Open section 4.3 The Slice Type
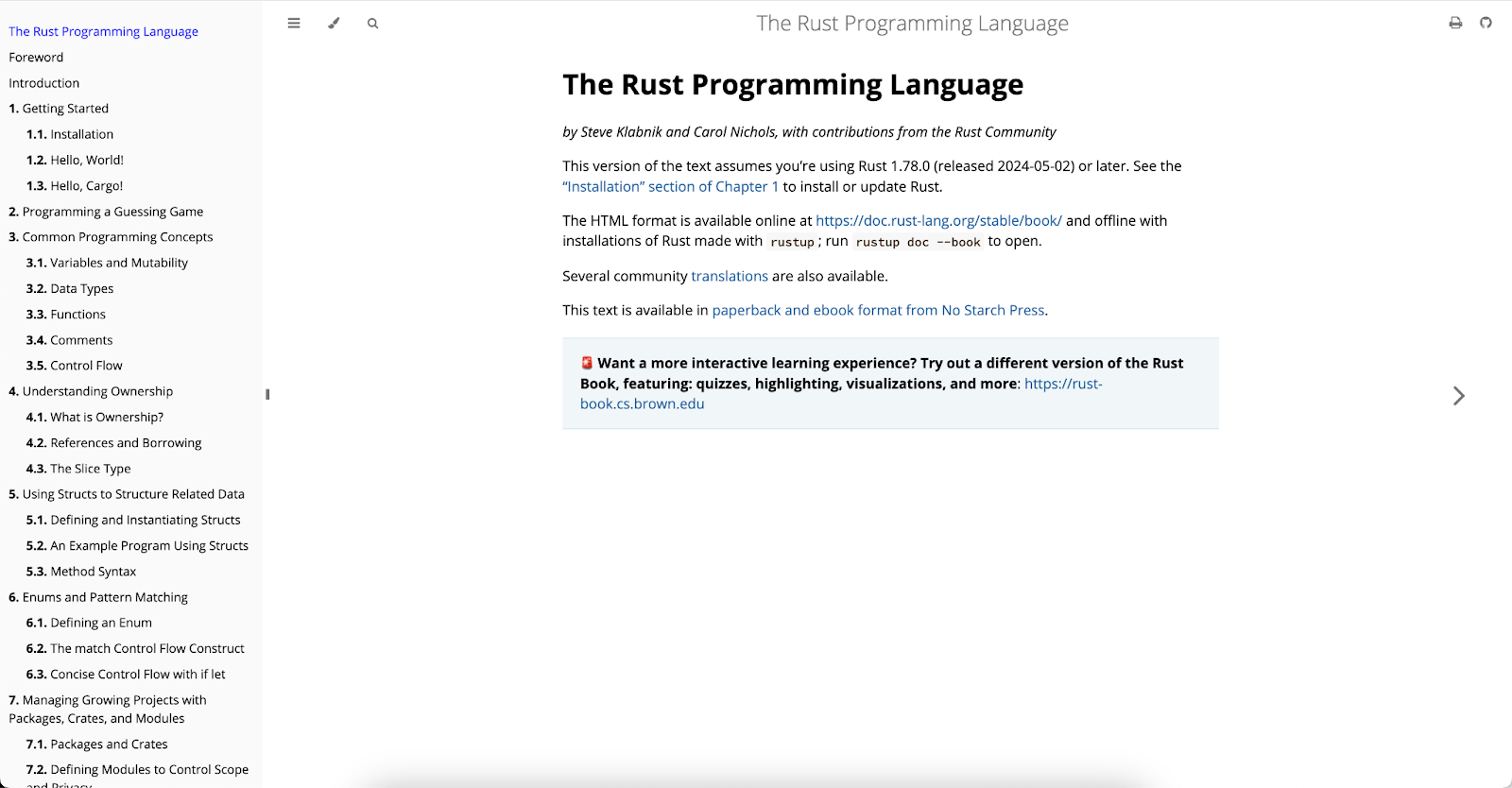 tap(78, 469)
